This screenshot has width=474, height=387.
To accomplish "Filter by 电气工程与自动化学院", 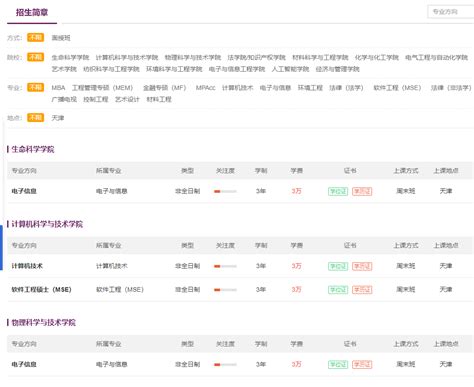I will coord(437,57).
